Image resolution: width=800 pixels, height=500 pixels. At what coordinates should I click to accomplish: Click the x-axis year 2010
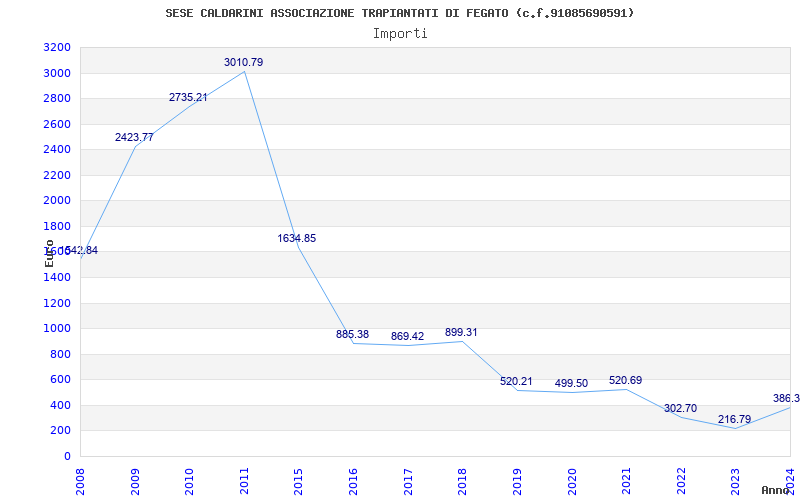click(x=189, y=481)
